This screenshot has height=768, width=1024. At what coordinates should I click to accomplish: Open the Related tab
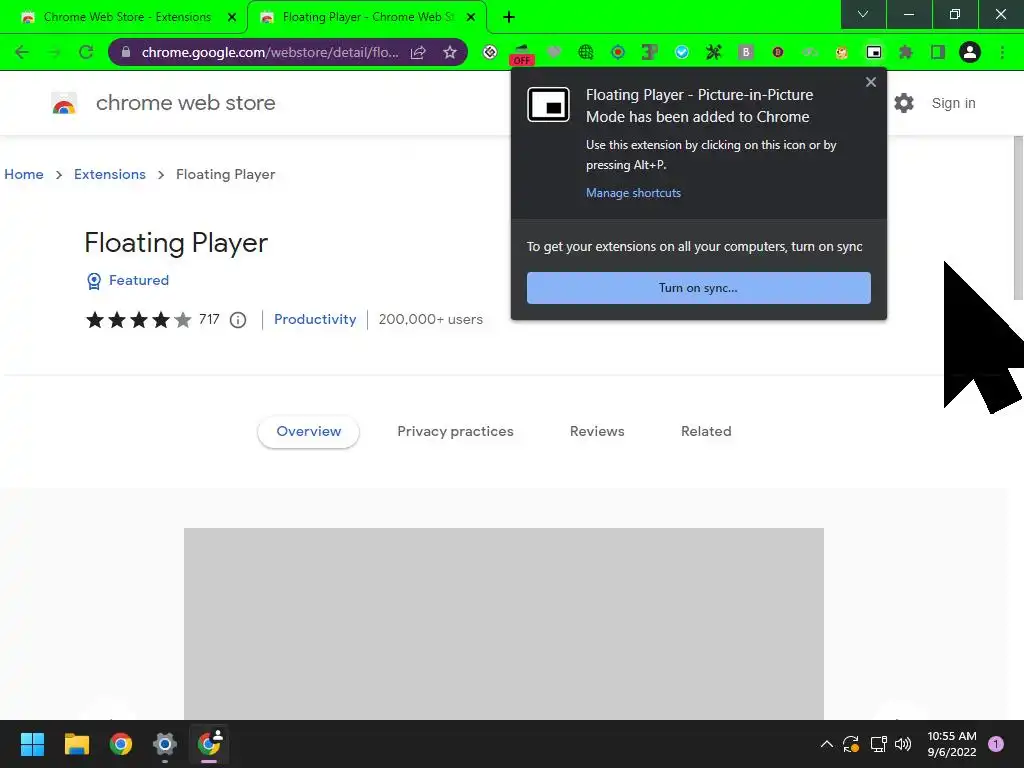(706, 432)
